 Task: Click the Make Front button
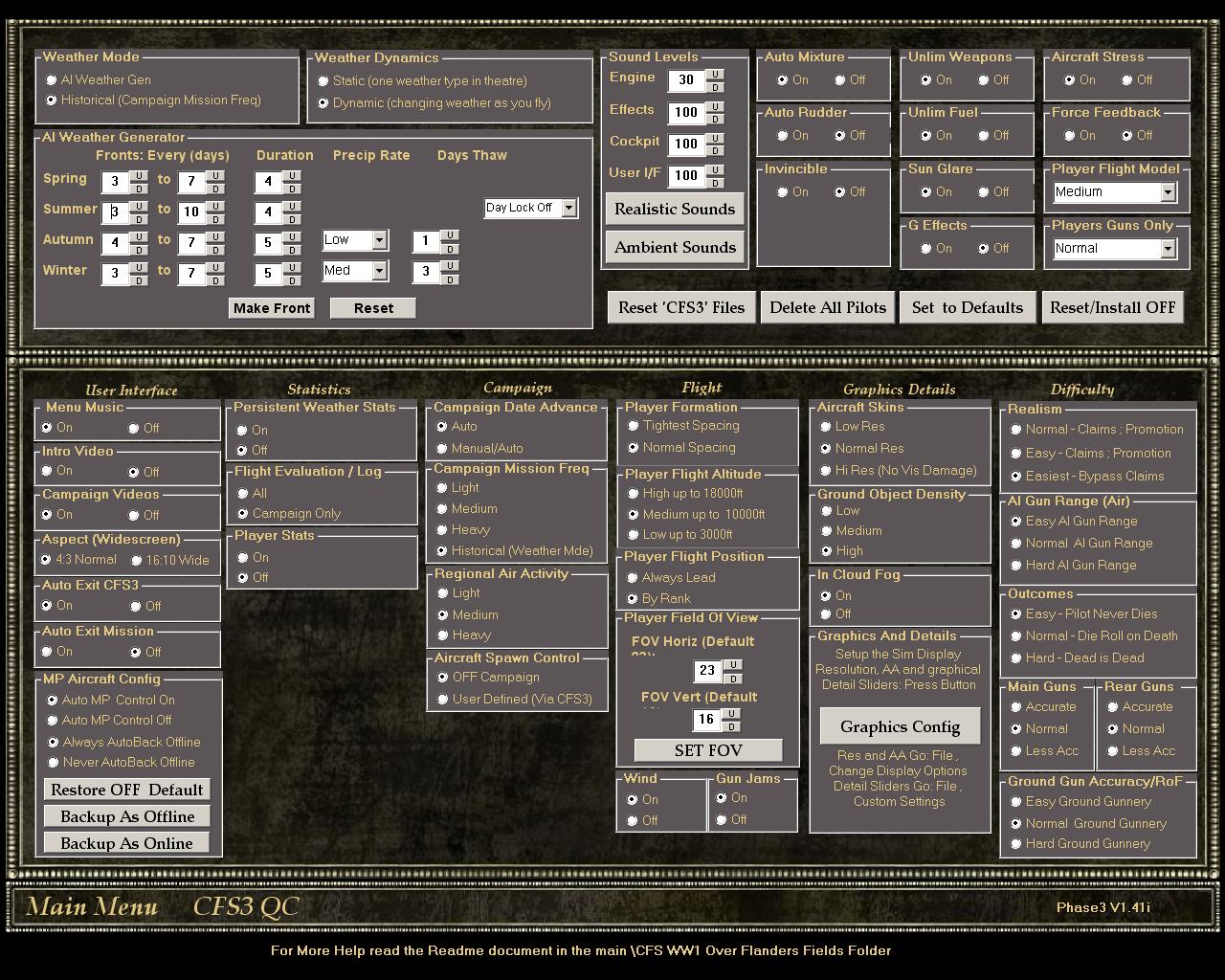272,308
